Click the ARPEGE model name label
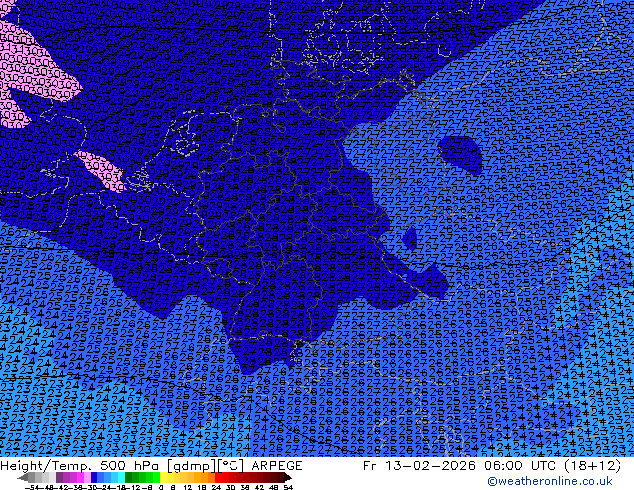The width and height of the screenshot is (634, 490). 277,466
